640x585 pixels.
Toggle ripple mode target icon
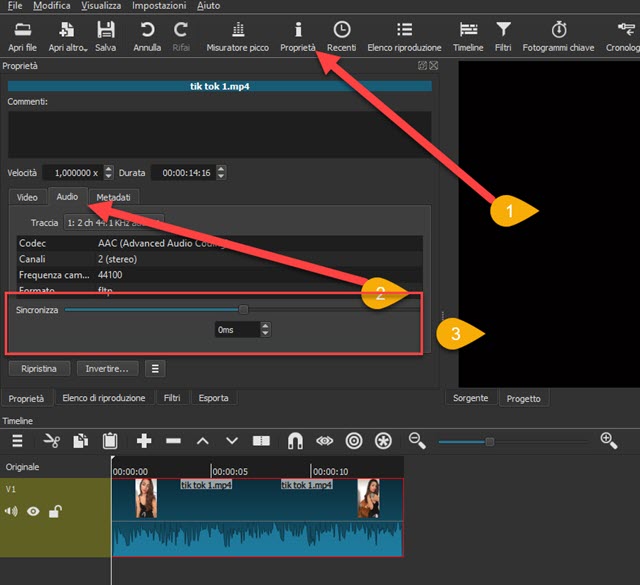[354, 441]
